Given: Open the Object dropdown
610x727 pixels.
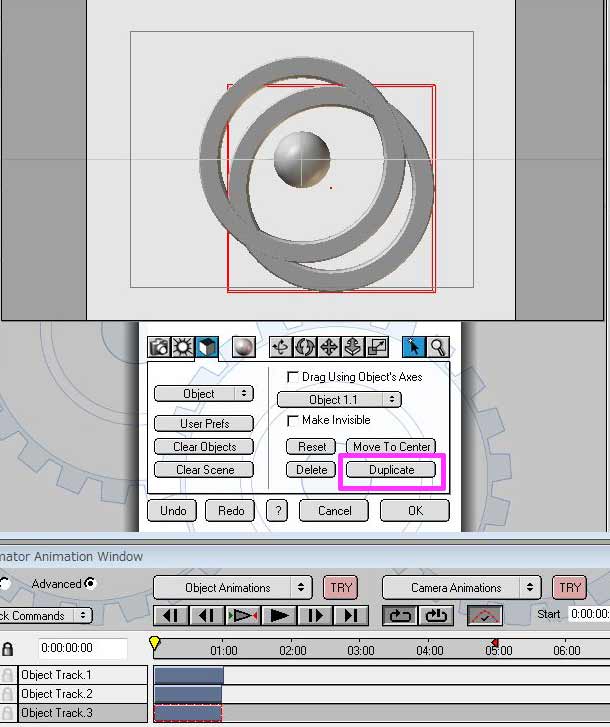Looking at the screenshot, I should (204, 394).
